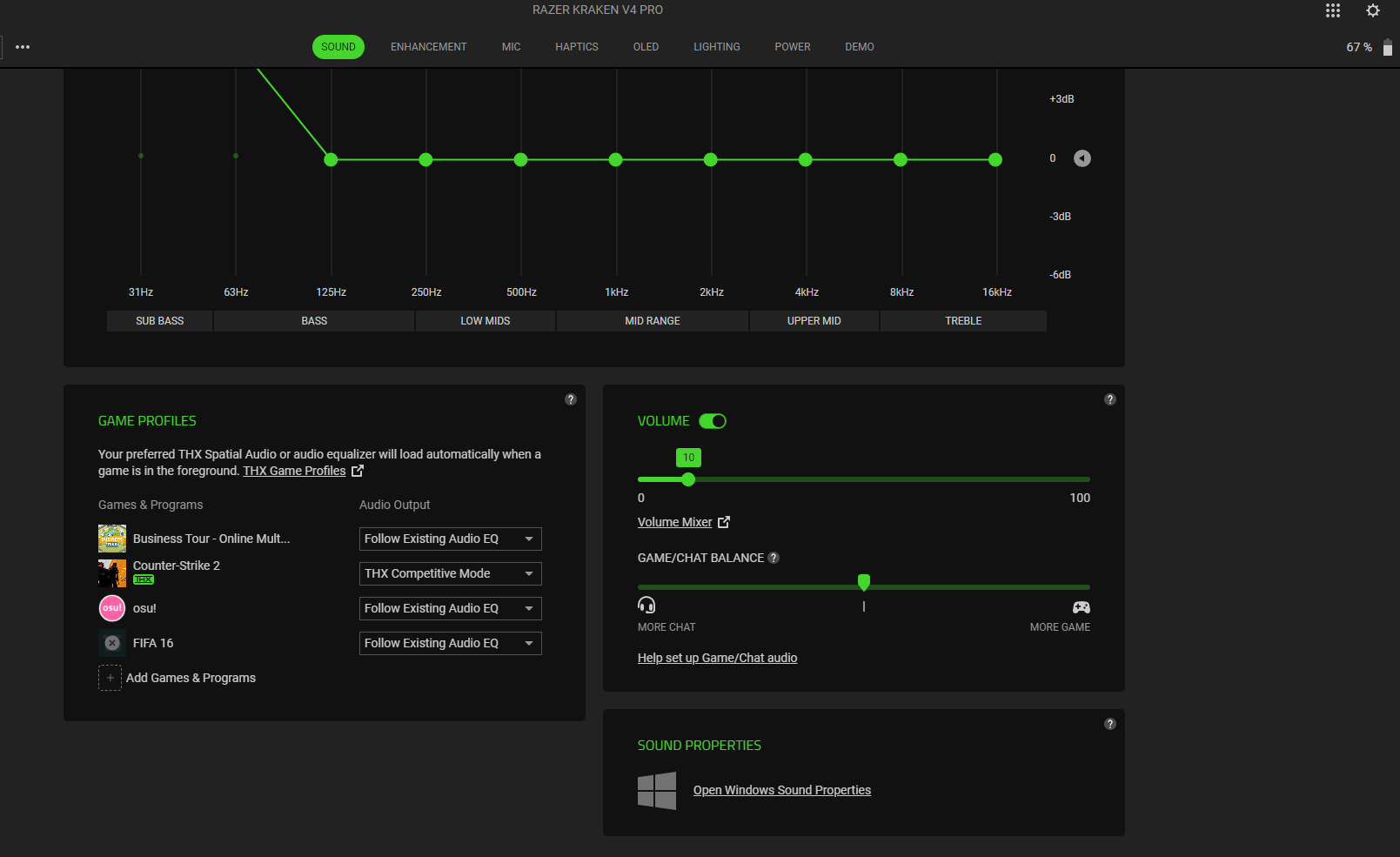Click the Add Games & Programs plus icon
Image resolution: width=1400 pixels, height=857 pixels.
110,678
